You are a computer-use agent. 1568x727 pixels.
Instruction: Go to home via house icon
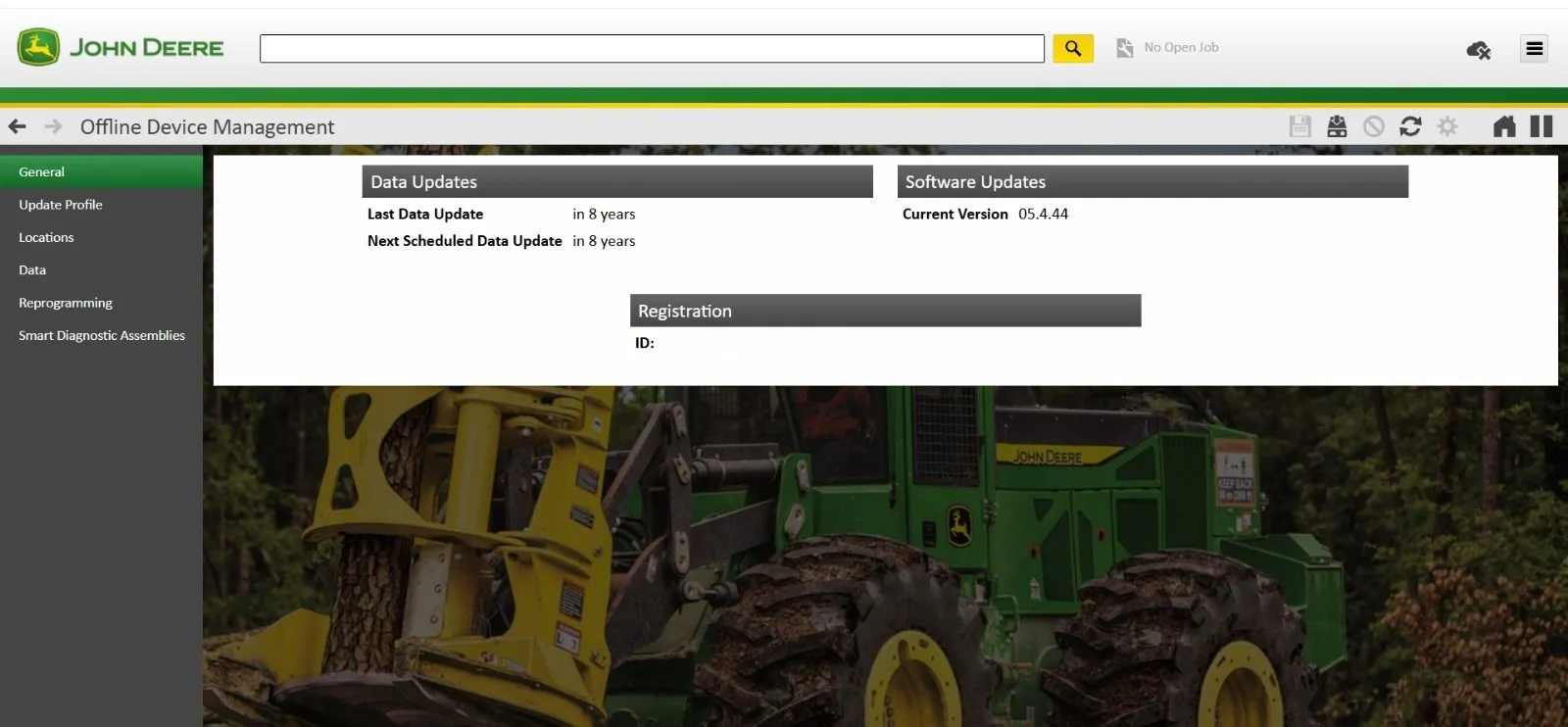coord(1503,126)
